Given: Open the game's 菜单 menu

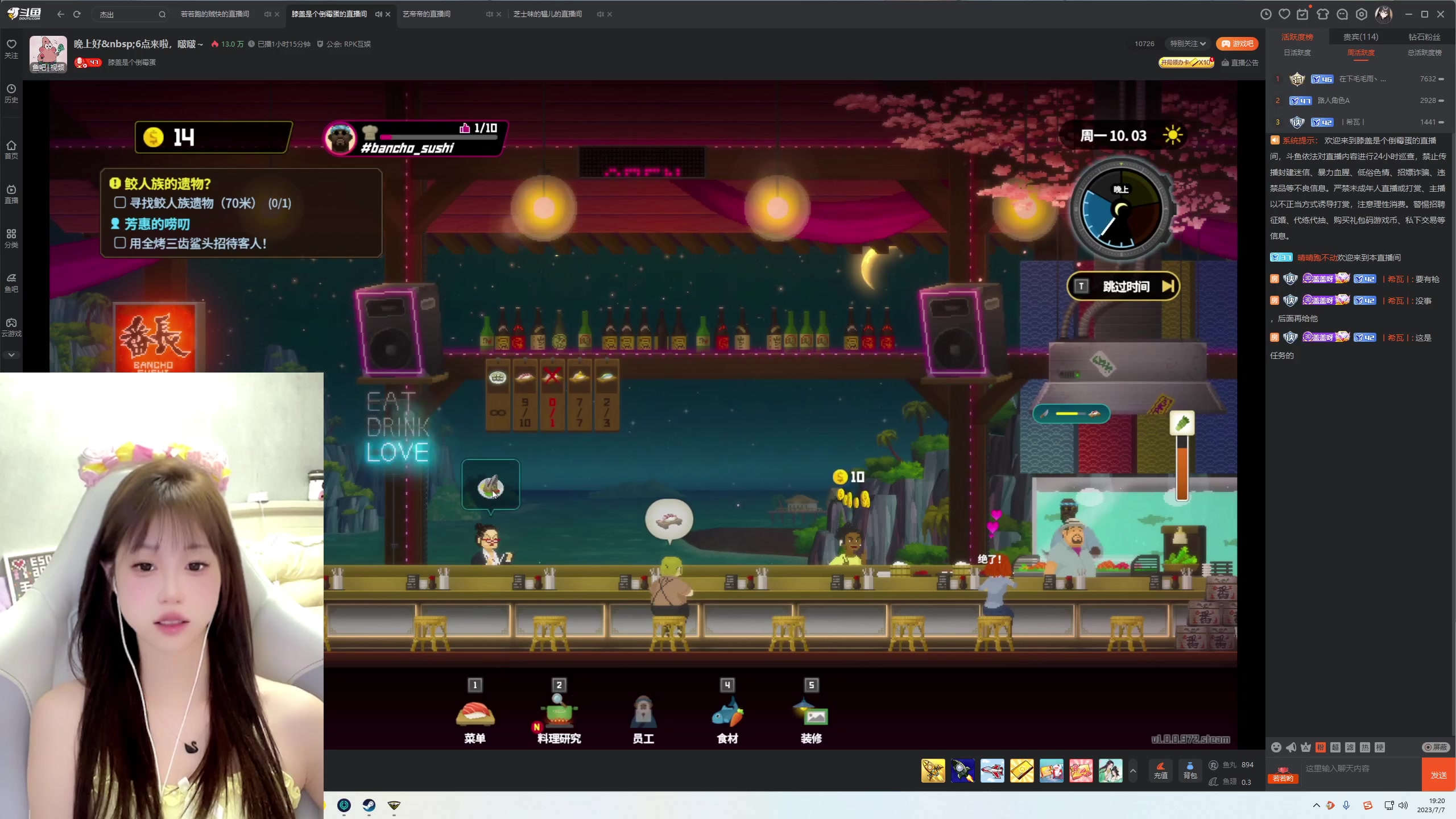Looking at the screenshot, I should click(x=475, y=712).
